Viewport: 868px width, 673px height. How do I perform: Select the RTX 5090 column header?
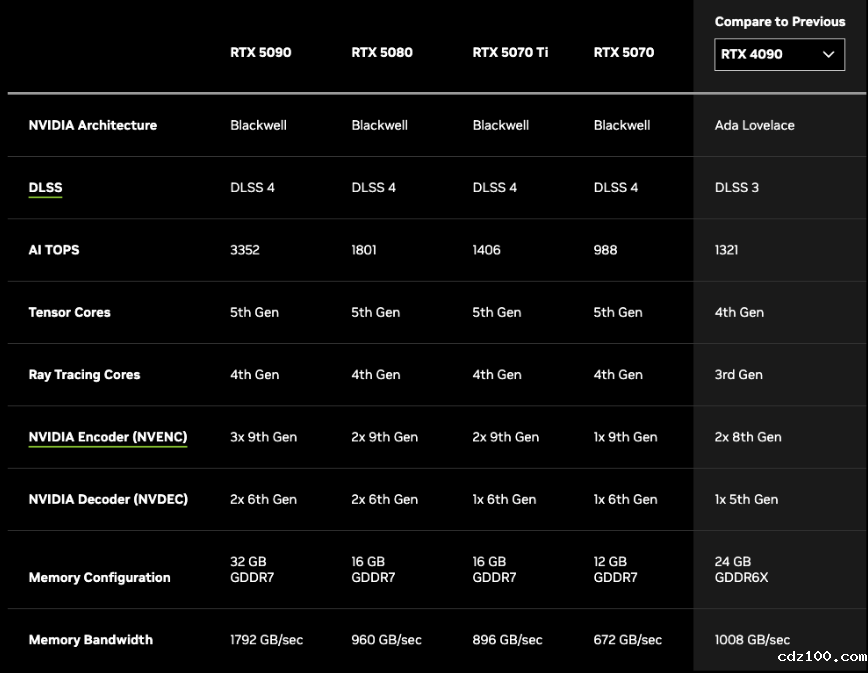260,52
